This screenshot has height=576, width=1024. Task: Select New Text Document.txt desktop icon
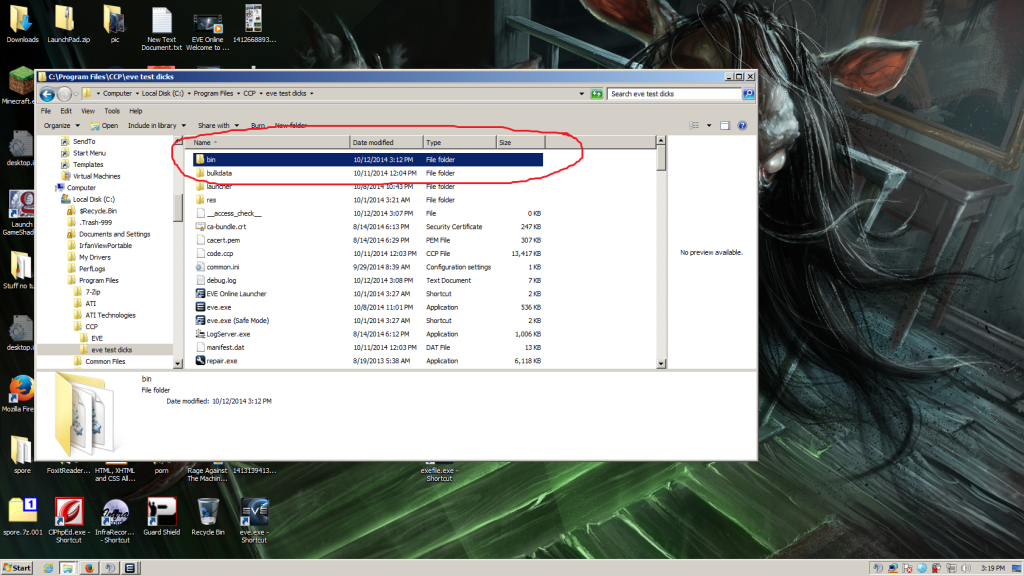tap(161, 27)
